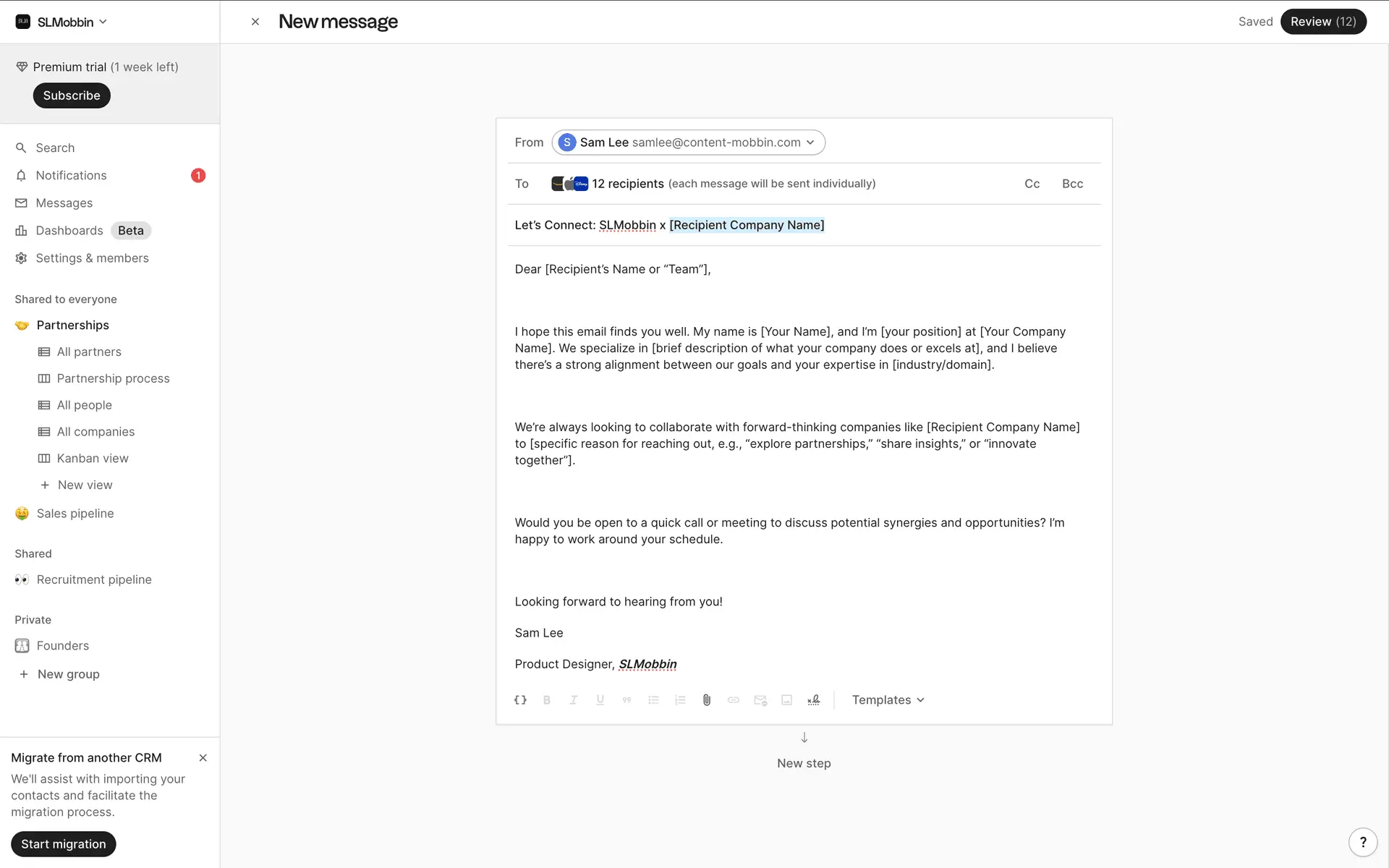The width and height of the screenshot is (1389, 868).
Task: Click the attachment paperclip icon
Action: click(707, 700)
